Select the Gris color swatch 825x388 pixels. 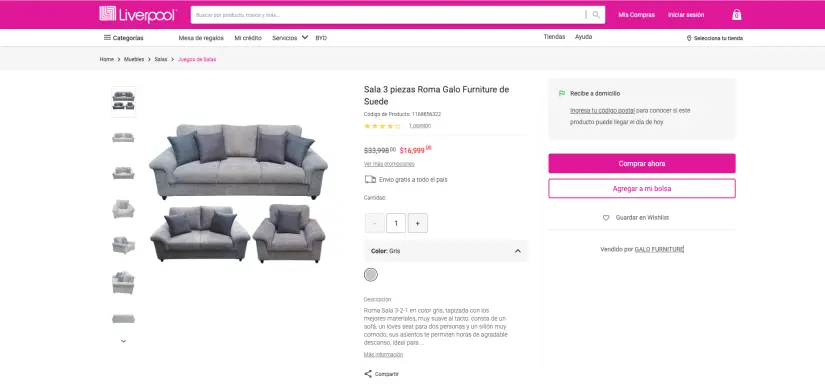tap(371, 275)
